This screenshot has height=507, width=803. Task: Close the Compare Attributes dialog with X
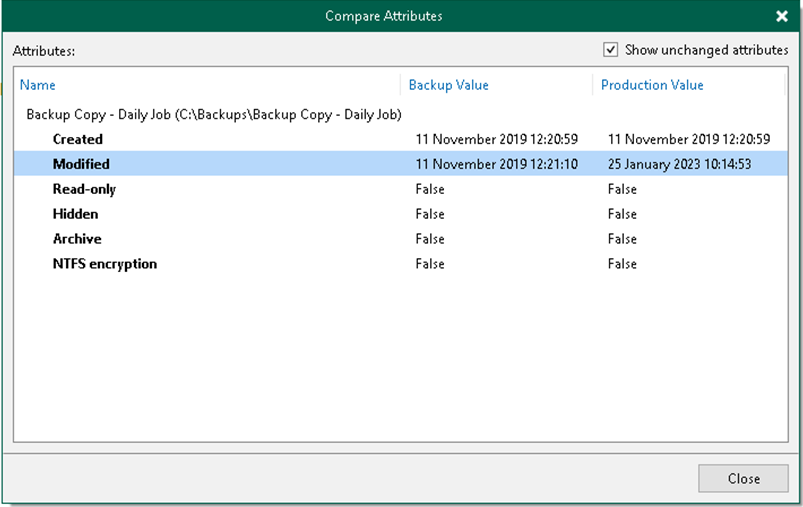[x=781, y=16]
